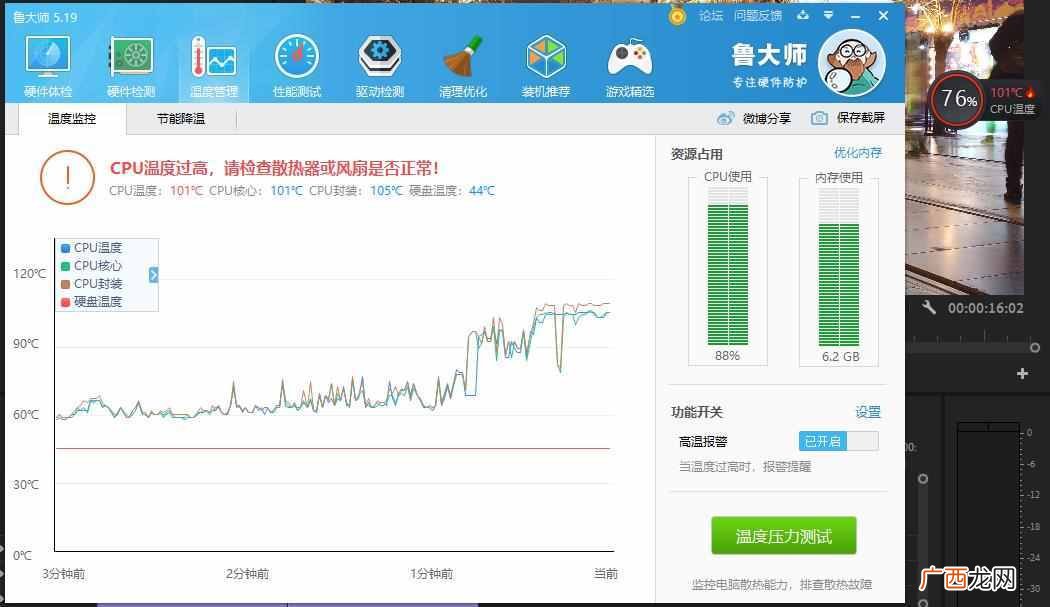
Task: Open the 论坛 forum link
Action: click(710, 15)
